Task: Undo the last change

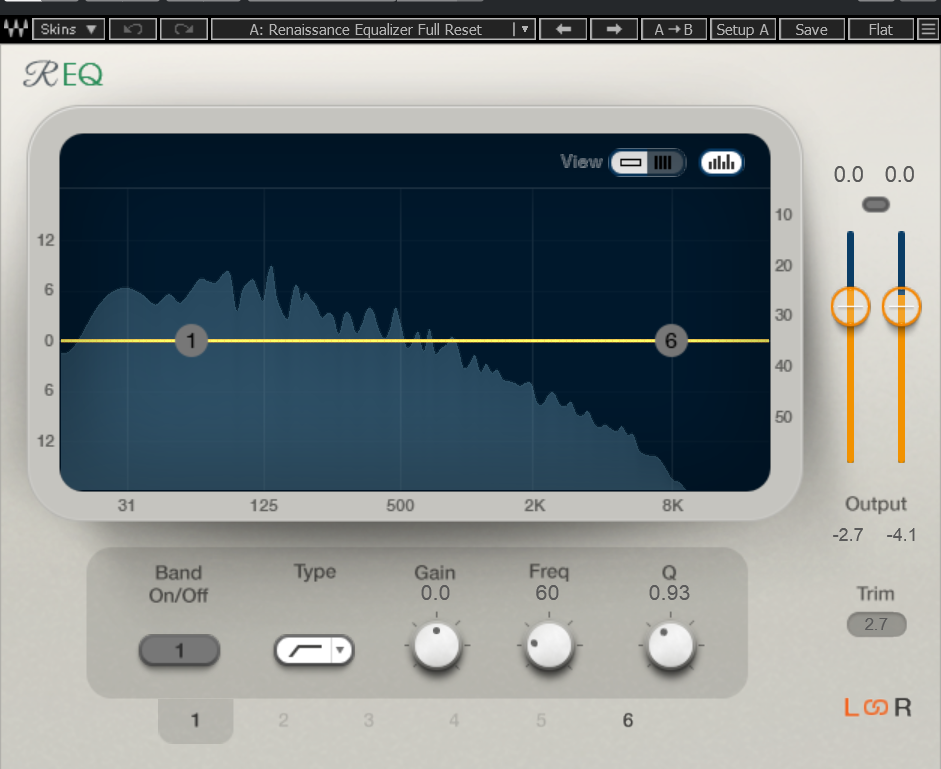Action: pos(133,29)
